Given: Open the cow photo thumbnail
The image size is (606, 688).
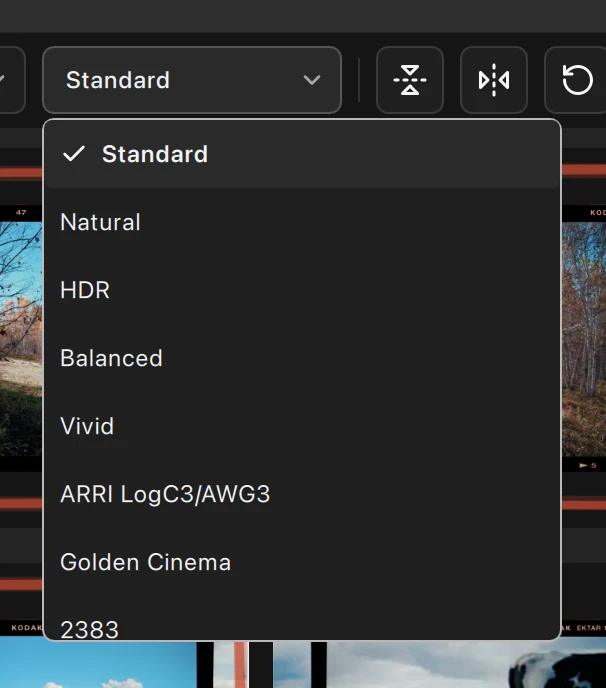Looking at the screenshot, I should (x=466, y=665).
